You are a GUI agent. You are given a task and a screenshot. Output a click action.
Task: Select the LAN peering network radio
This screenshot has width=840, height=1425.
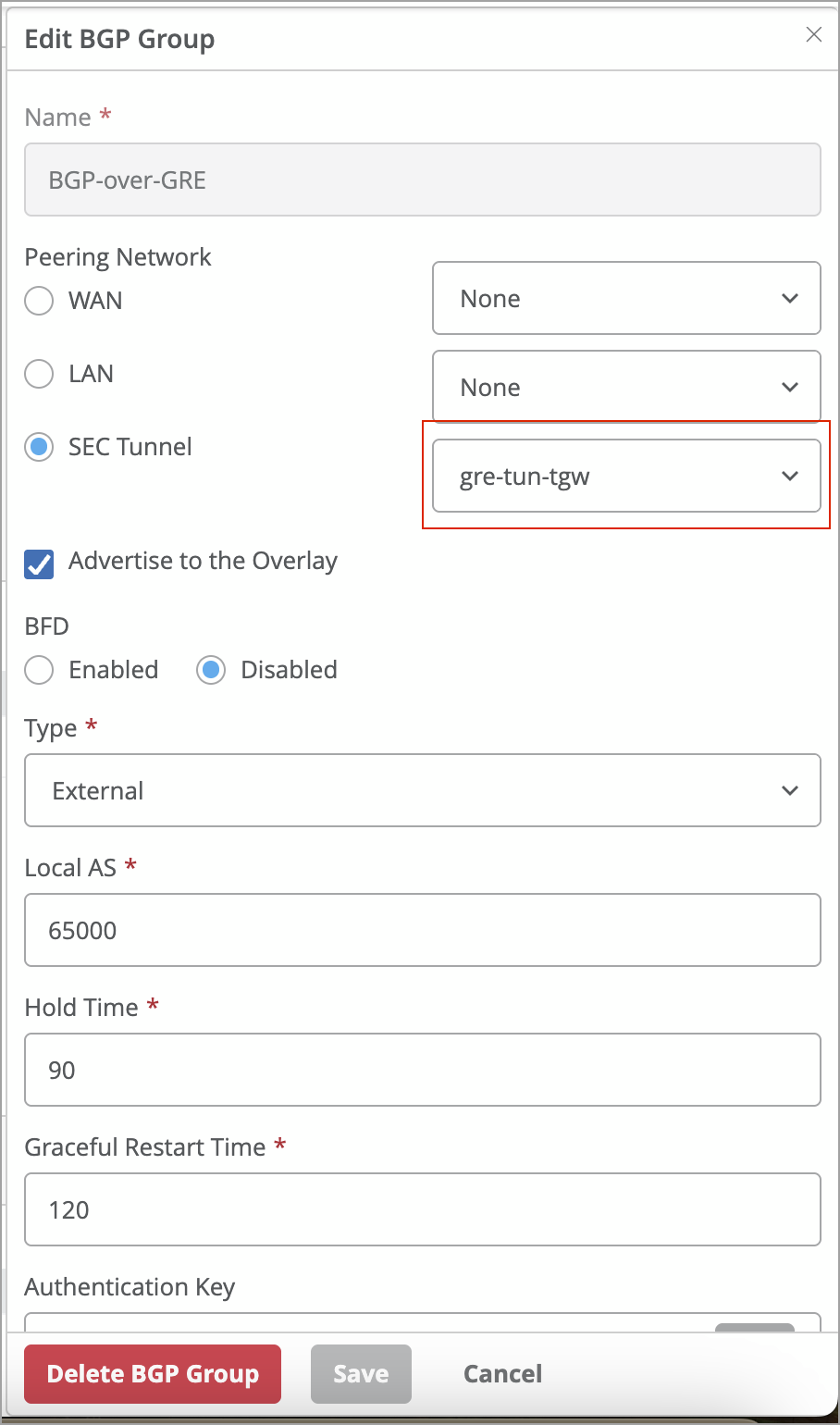(39, 374)
